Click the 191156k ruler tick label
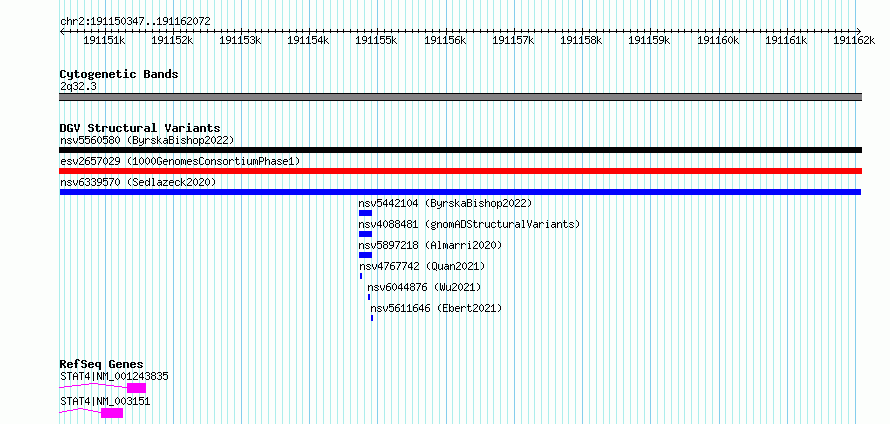The image size is (890, 424). [x=445, y=40]
